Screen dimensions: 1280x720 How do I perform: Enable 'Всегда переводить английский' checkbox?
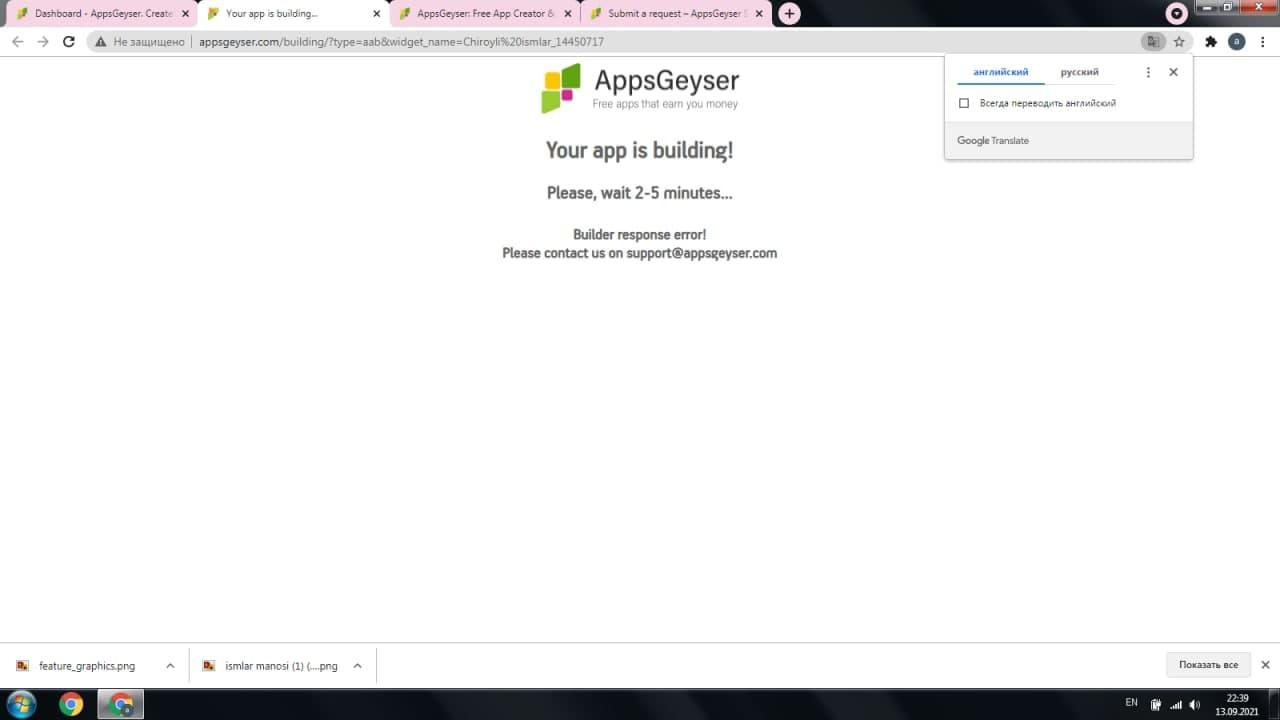[x=964, y=103]
